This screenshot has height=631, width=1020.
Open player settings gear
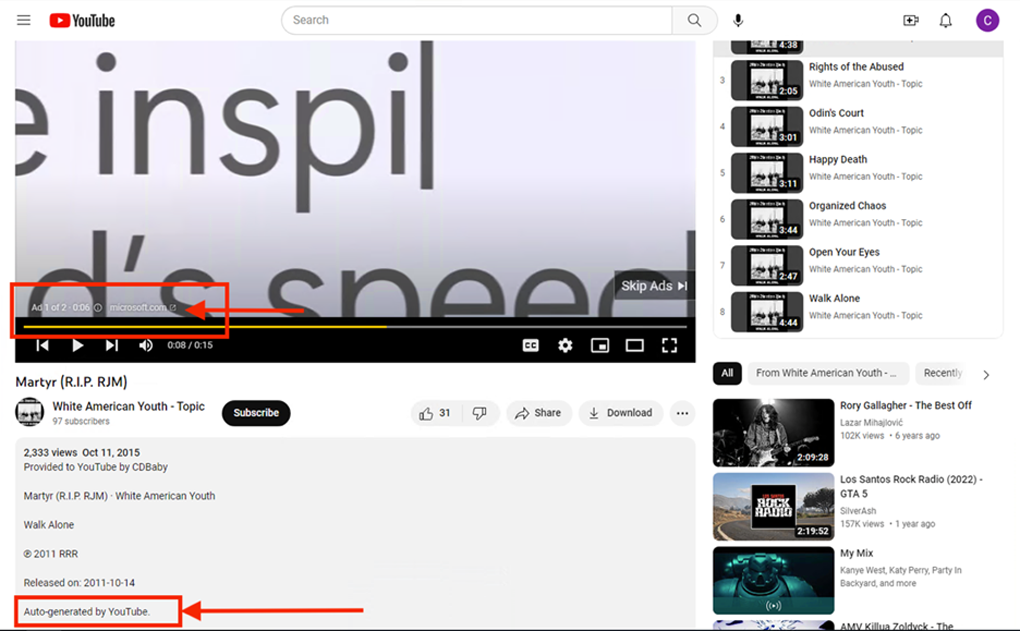(565, 345)
